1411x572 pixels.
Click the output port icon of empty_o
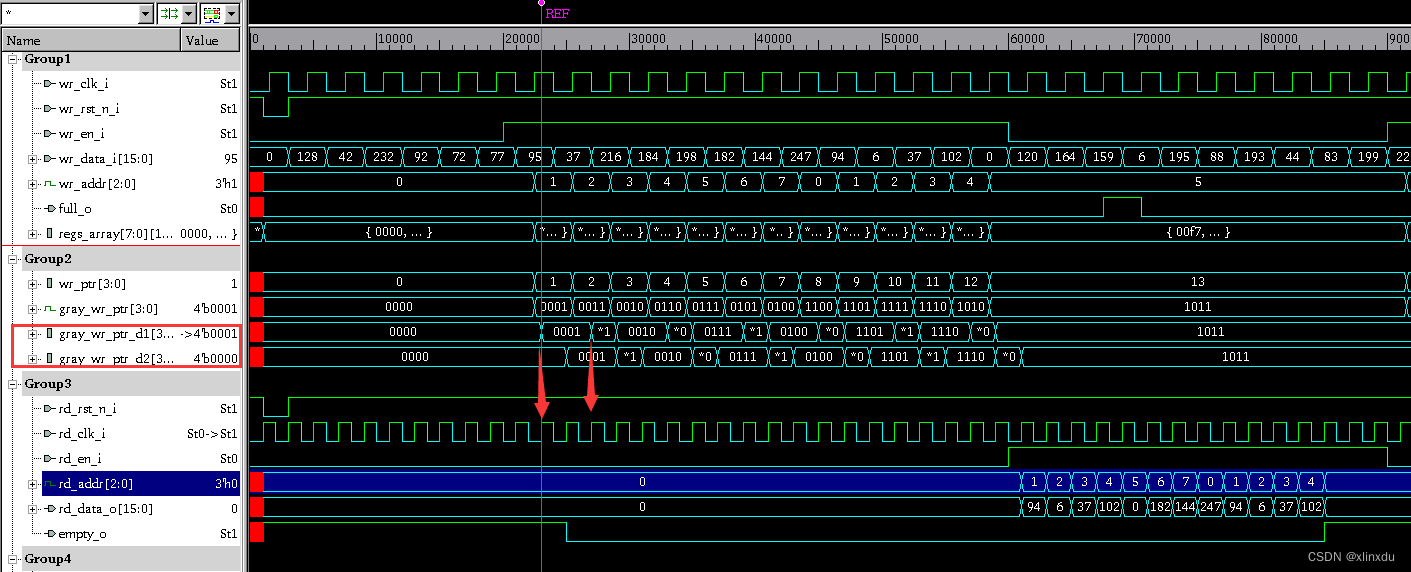click(48, 534)
